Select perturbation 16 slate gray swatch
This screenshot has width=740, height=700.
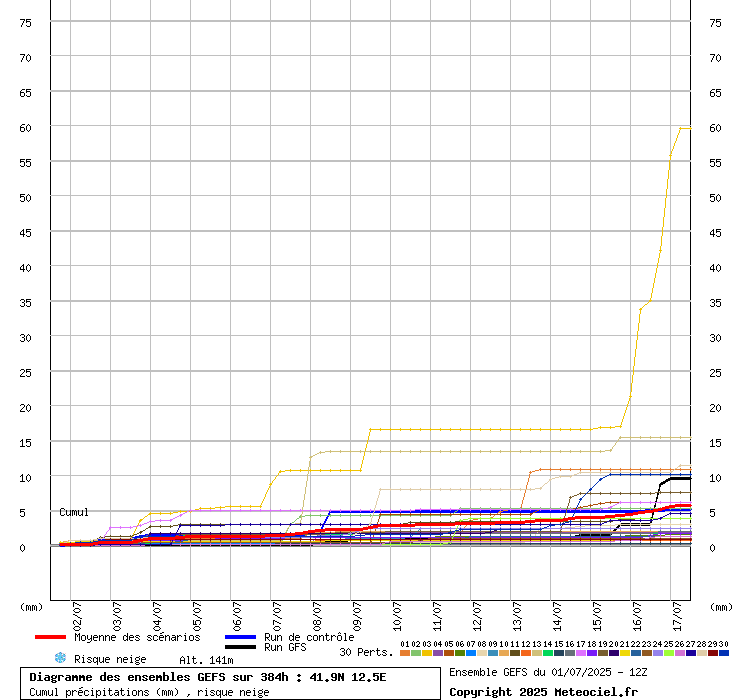569,653
